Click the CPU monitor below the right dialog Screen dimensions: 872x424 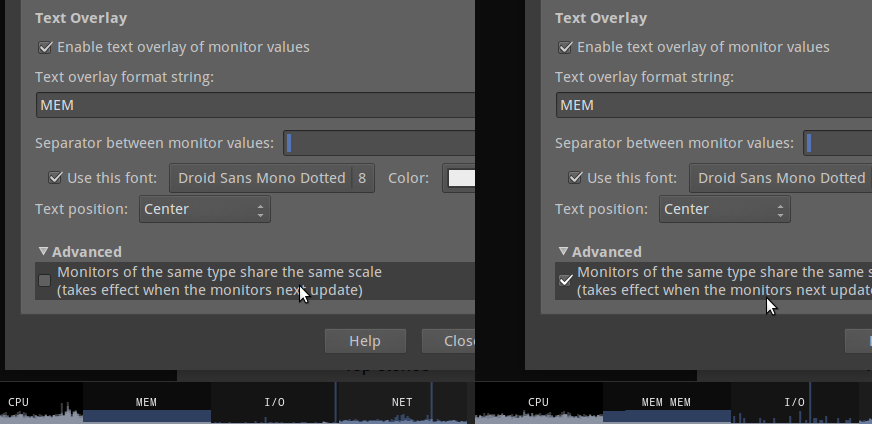coord(538,403)
